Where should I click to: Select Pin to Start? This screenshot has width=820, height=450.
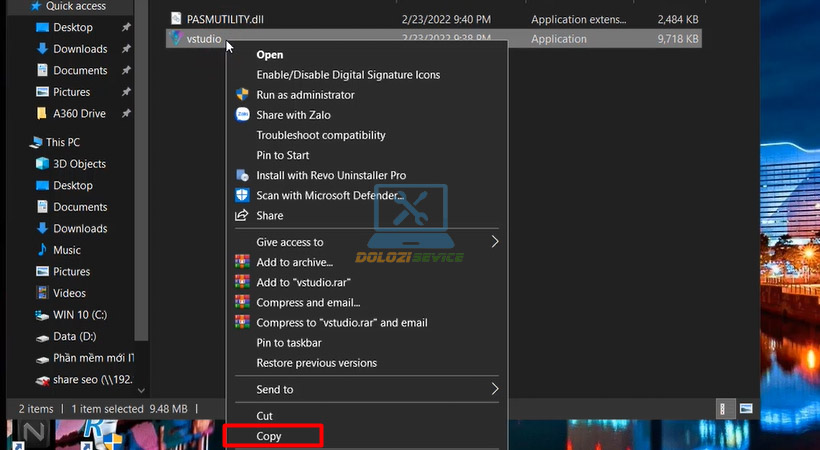pos(282,155)
